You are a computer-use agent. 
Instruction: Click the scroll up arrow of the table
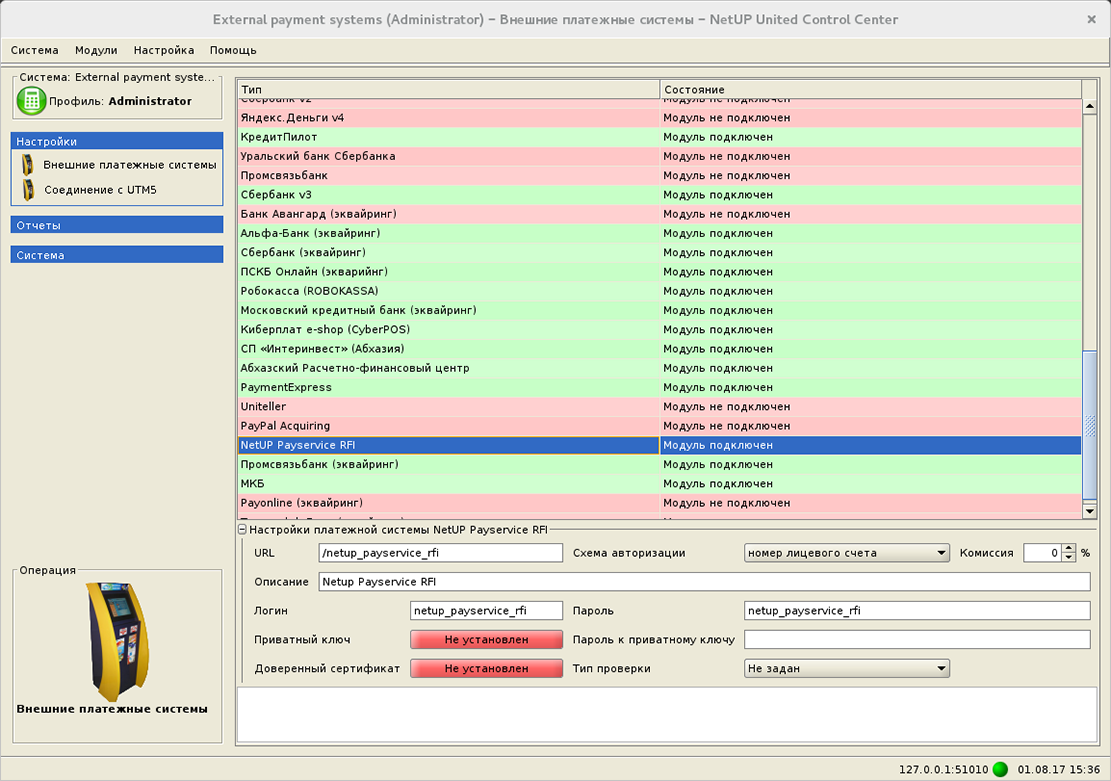(x=1090, y=106)
